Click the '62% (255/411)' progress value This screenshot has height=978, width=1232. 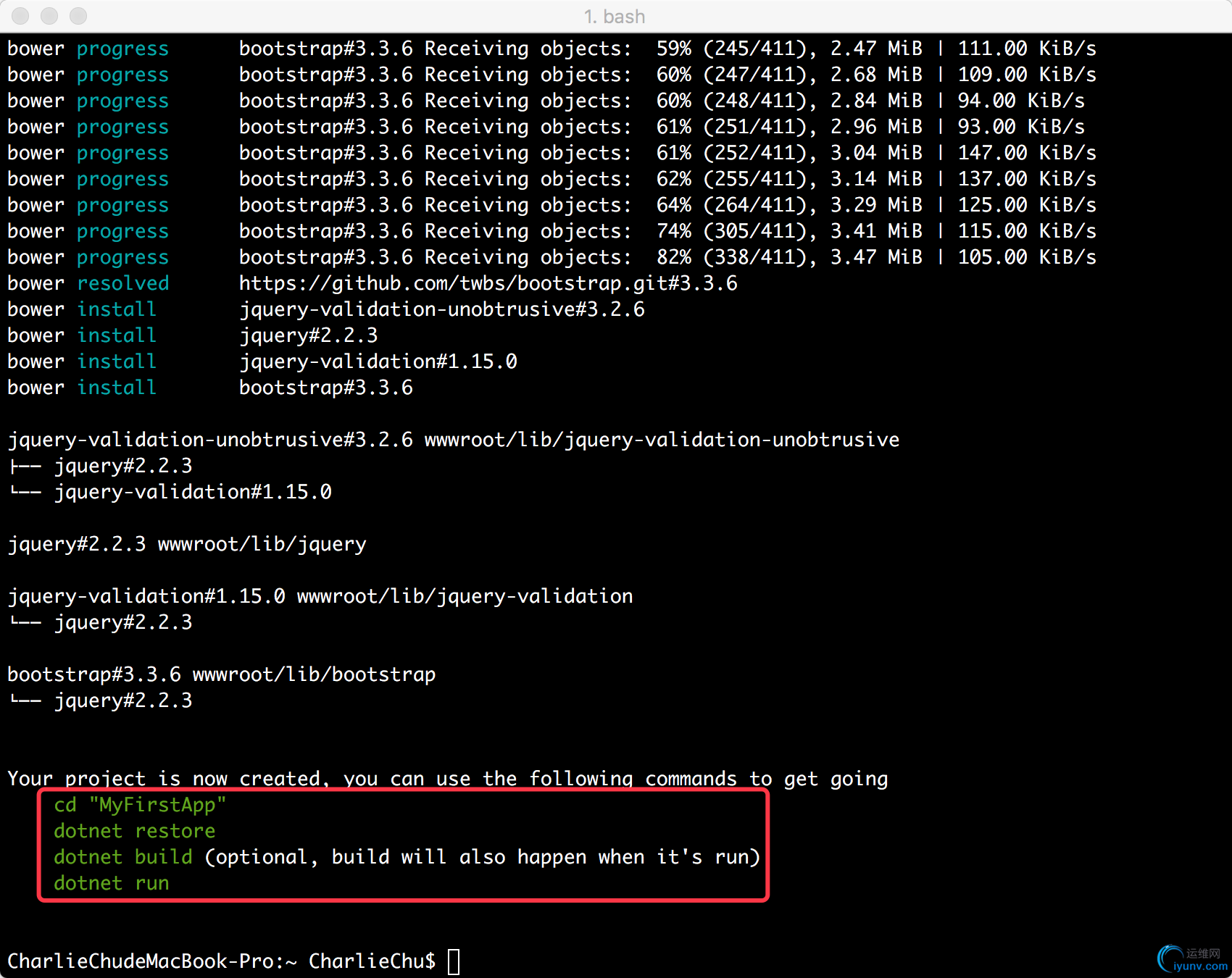[732, 179]
